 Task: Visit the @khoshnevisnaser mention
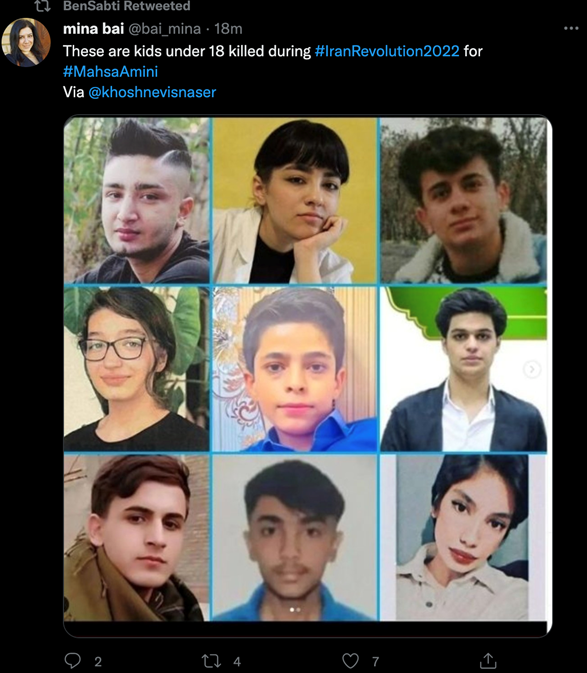click(152, 92)
